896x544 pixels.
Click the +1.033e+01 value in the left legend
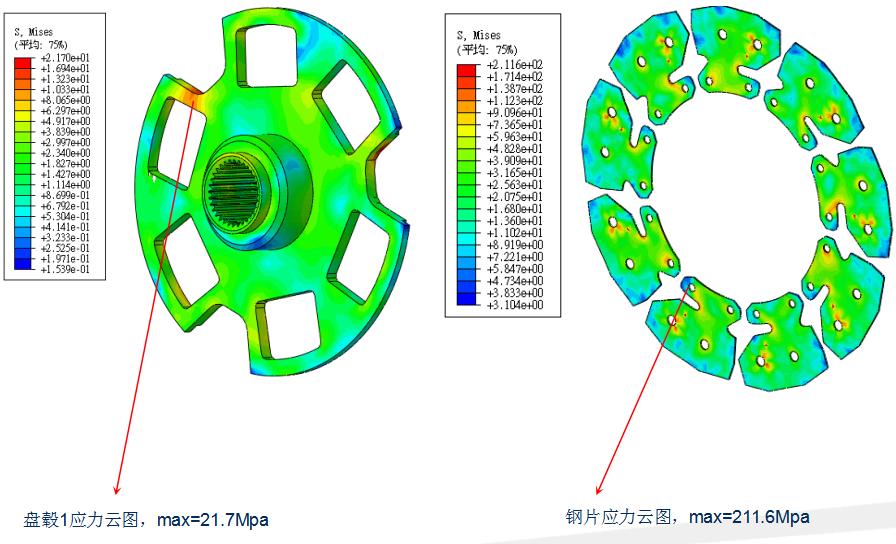click(64, 91)
